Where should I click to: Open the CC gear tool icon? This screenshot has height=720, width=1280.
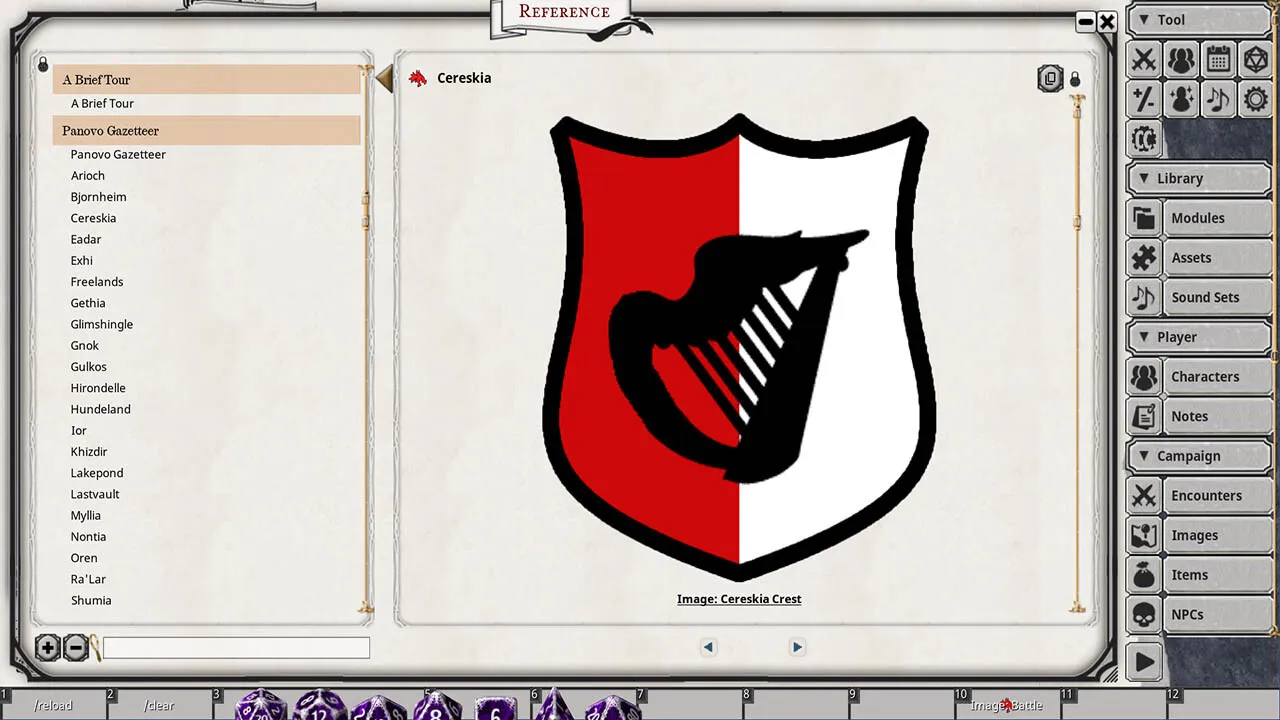pos(1144,137)
